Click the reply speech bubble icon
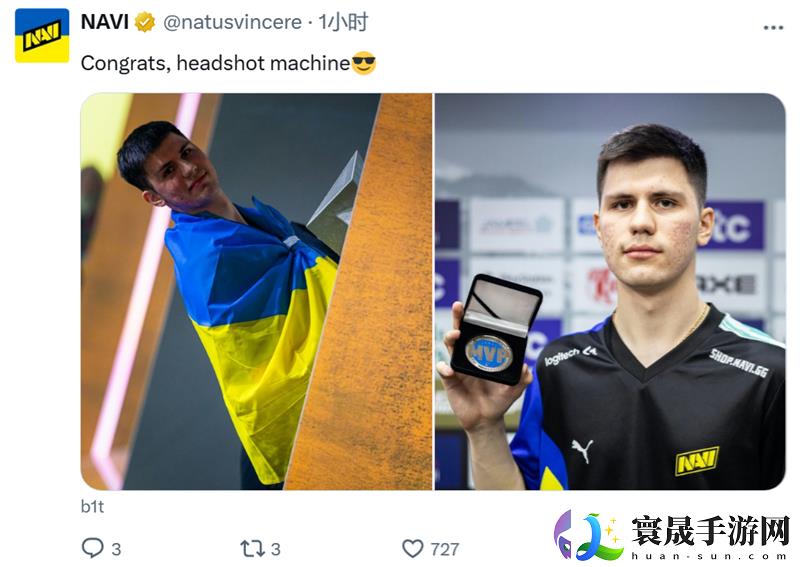Viewport: 800px width, 567px height. 92,548
